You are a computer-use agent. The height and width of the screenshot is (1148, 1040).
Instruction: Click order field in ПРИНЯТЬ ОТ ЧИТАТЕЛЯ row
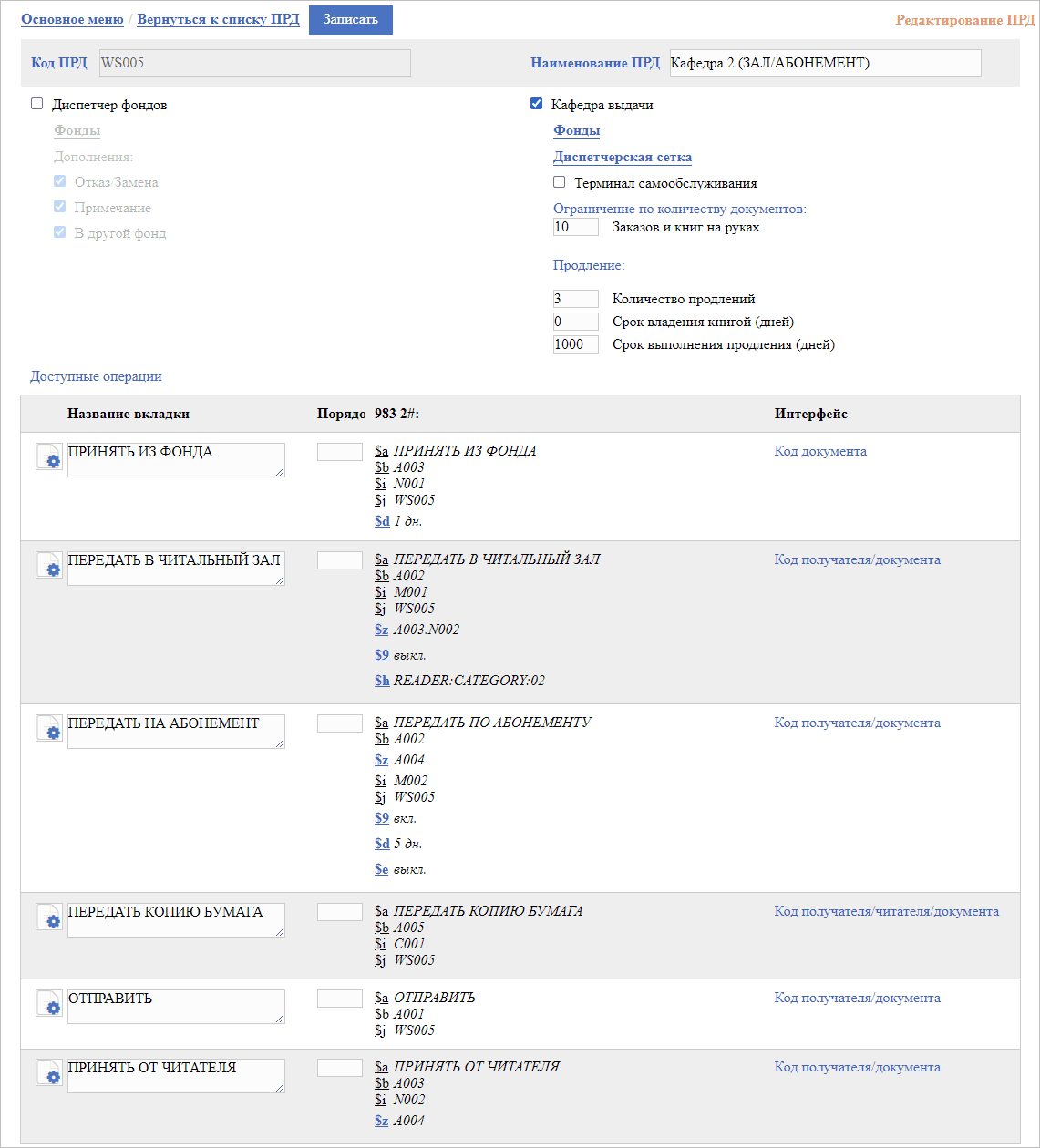[x=340, y=1068]
